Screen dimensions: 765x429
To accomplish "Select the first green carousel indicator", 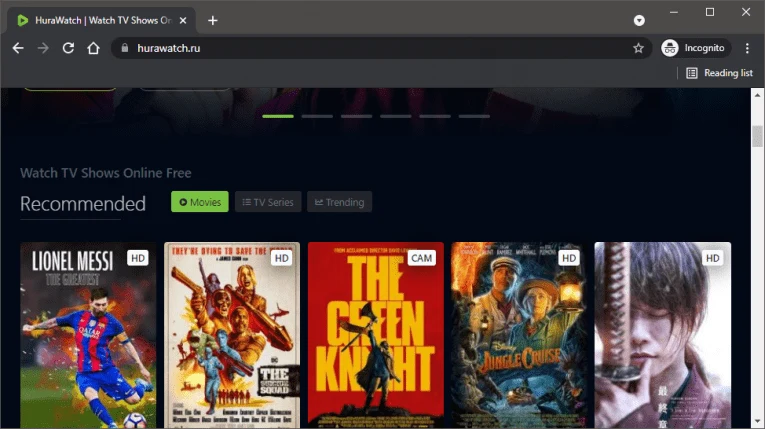I will 278,116.
